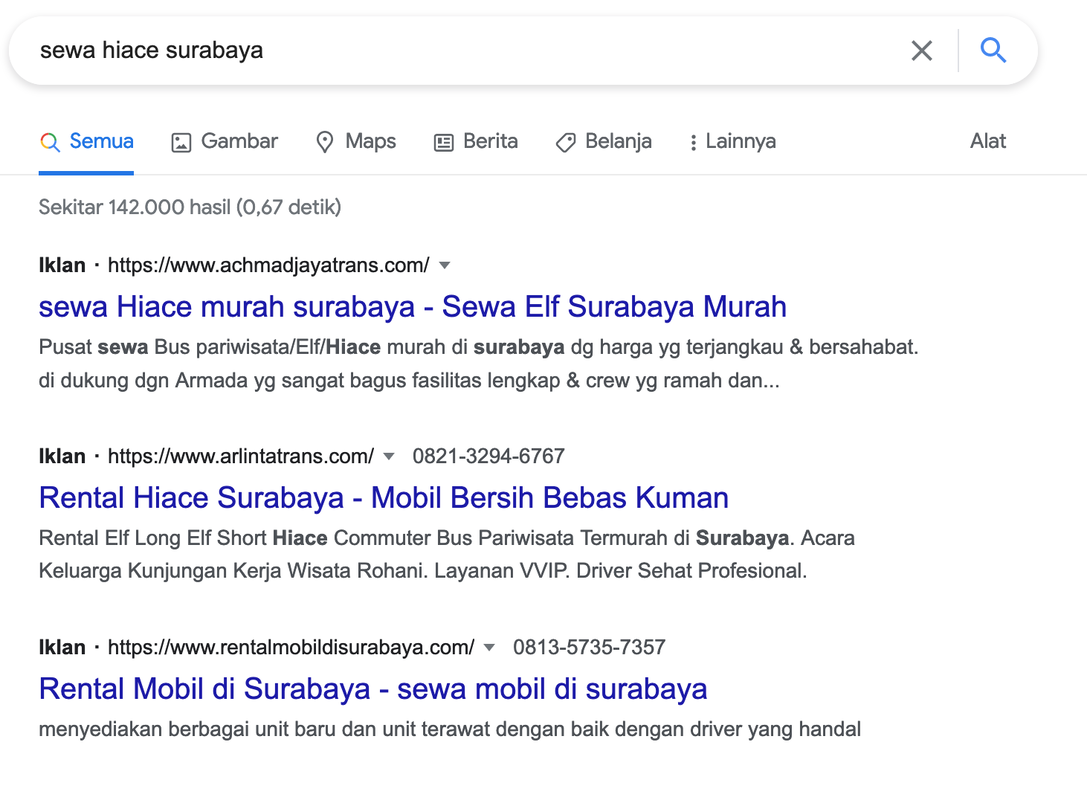Expand dropdown arrow beside achmadjayatrans.com URL
The width and height of the screenshot is (1087, 800).
[445, 266]
